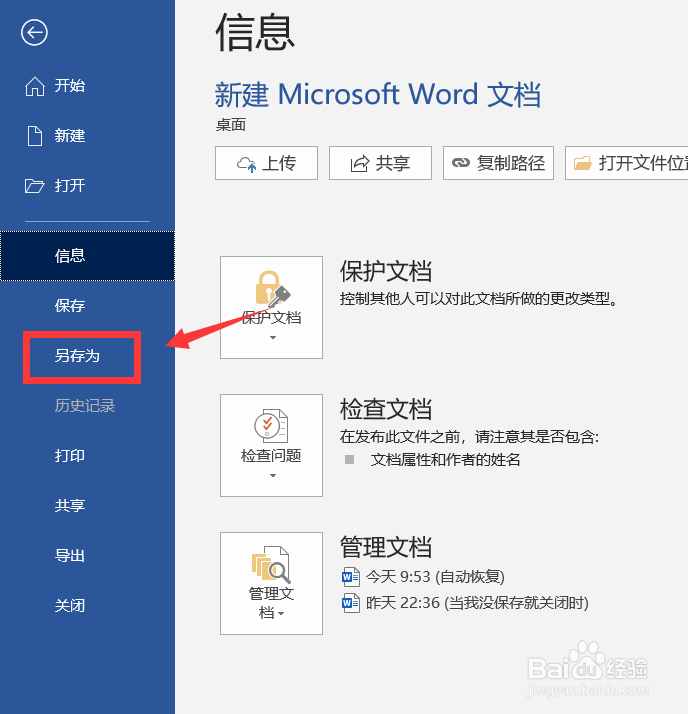Click the 管理文档 section heading
Screen dimensions: 688x714
(x=386, y=547)
